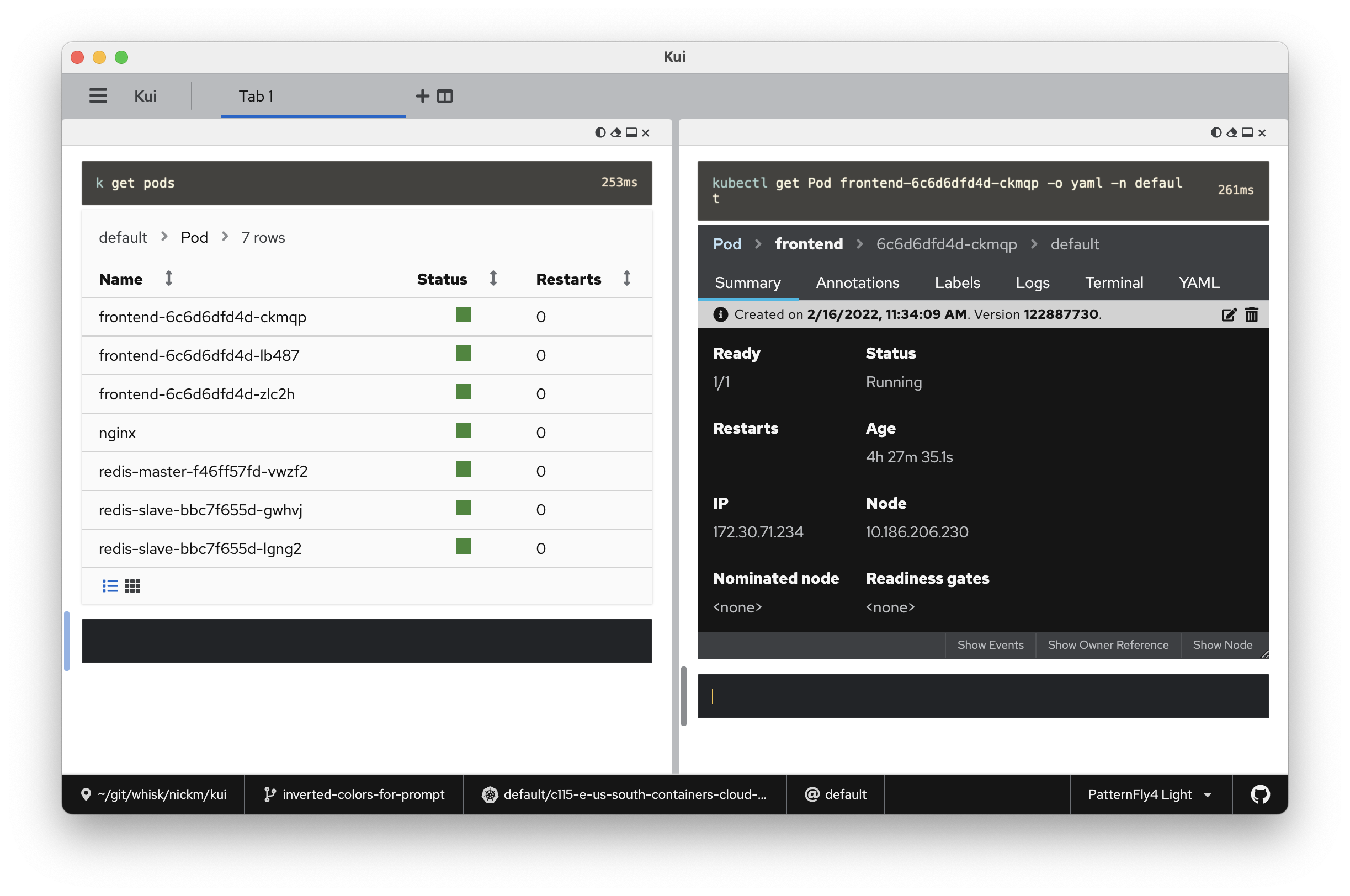Click the green status square for nginx

[x=463, y=430]
